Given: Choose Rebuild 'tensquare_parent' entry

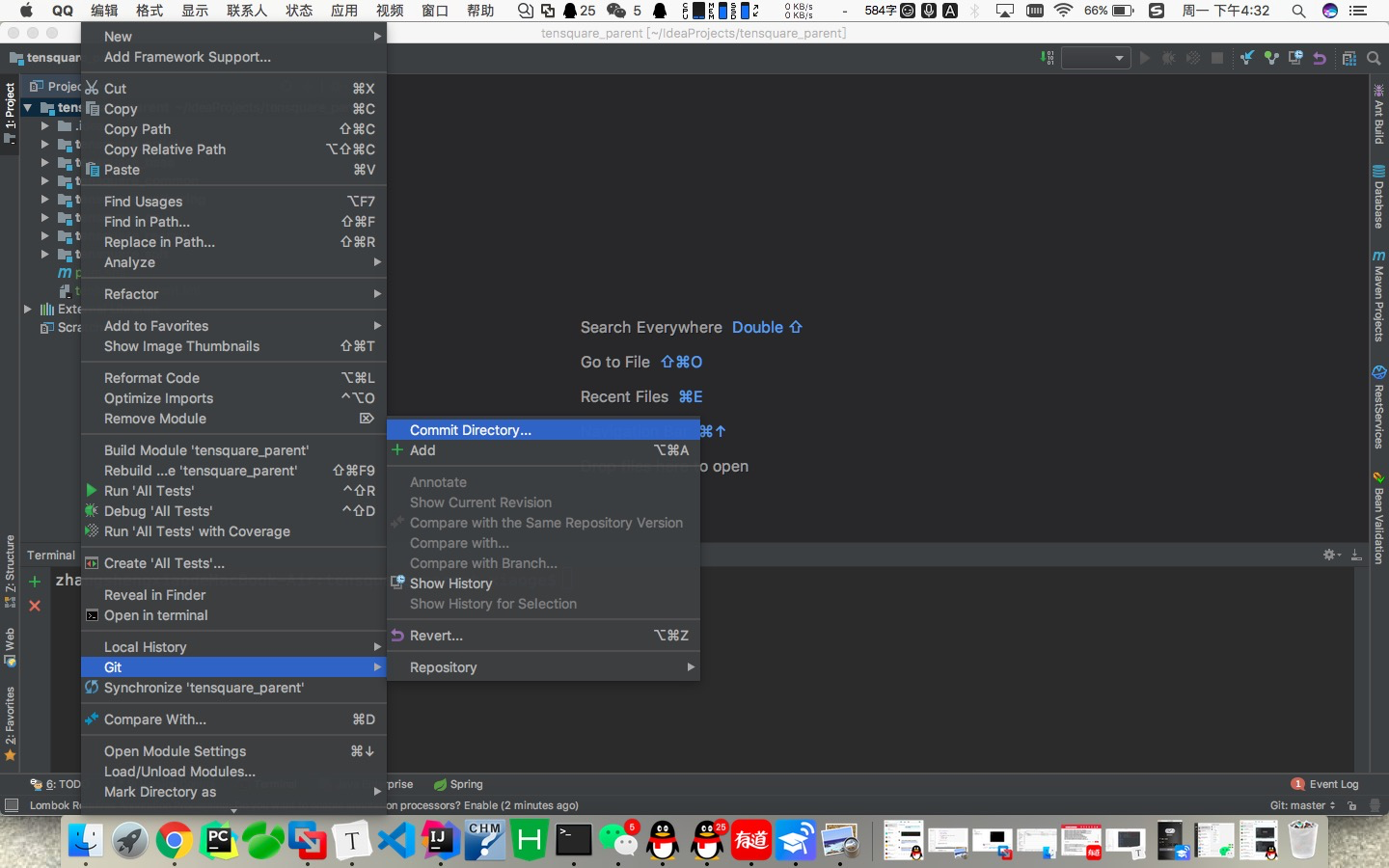Looking at the screenshot, I should point(234,471).
